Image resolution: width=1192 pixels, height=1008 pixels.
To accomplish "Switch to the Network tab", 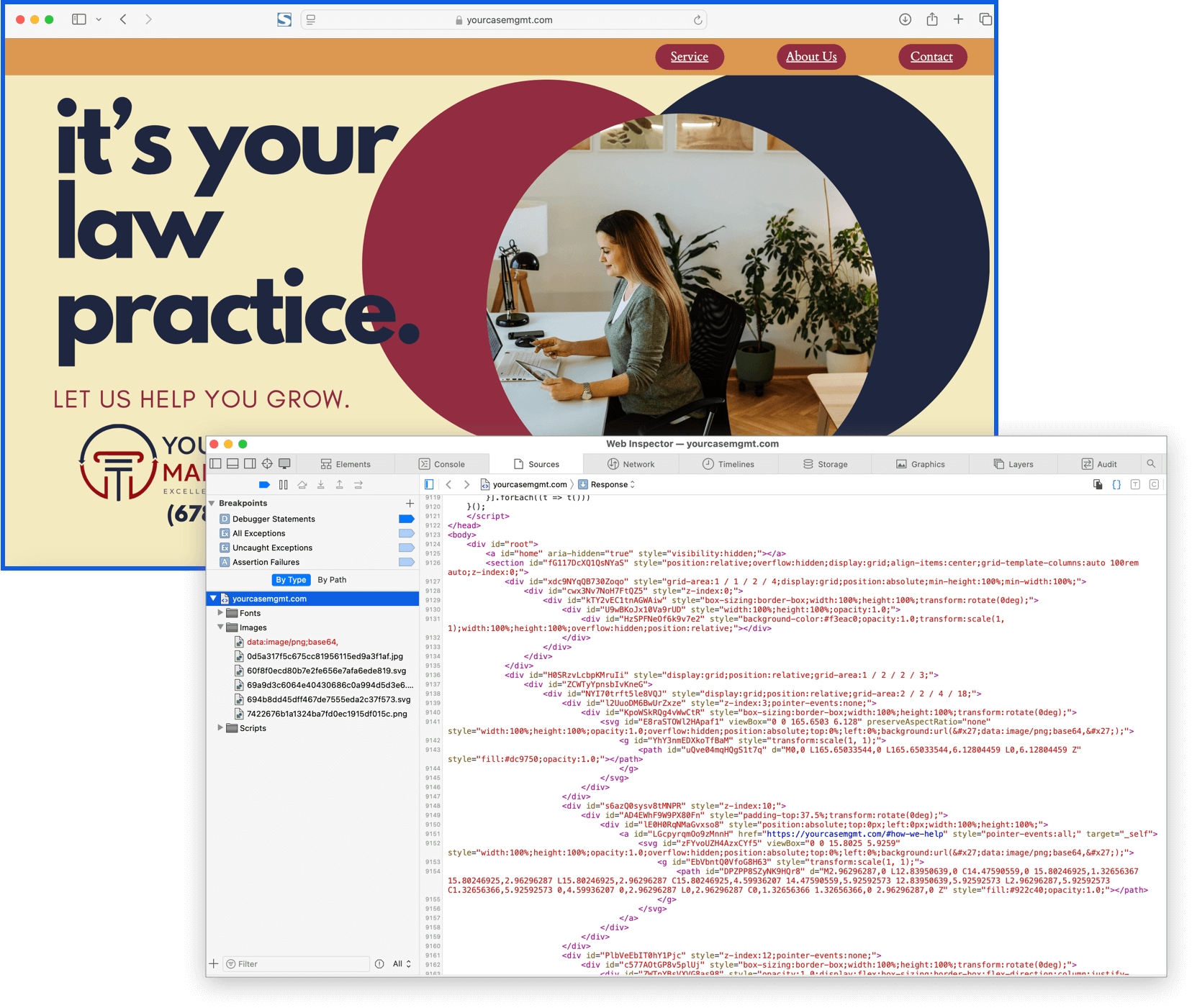I will point(631,464).
